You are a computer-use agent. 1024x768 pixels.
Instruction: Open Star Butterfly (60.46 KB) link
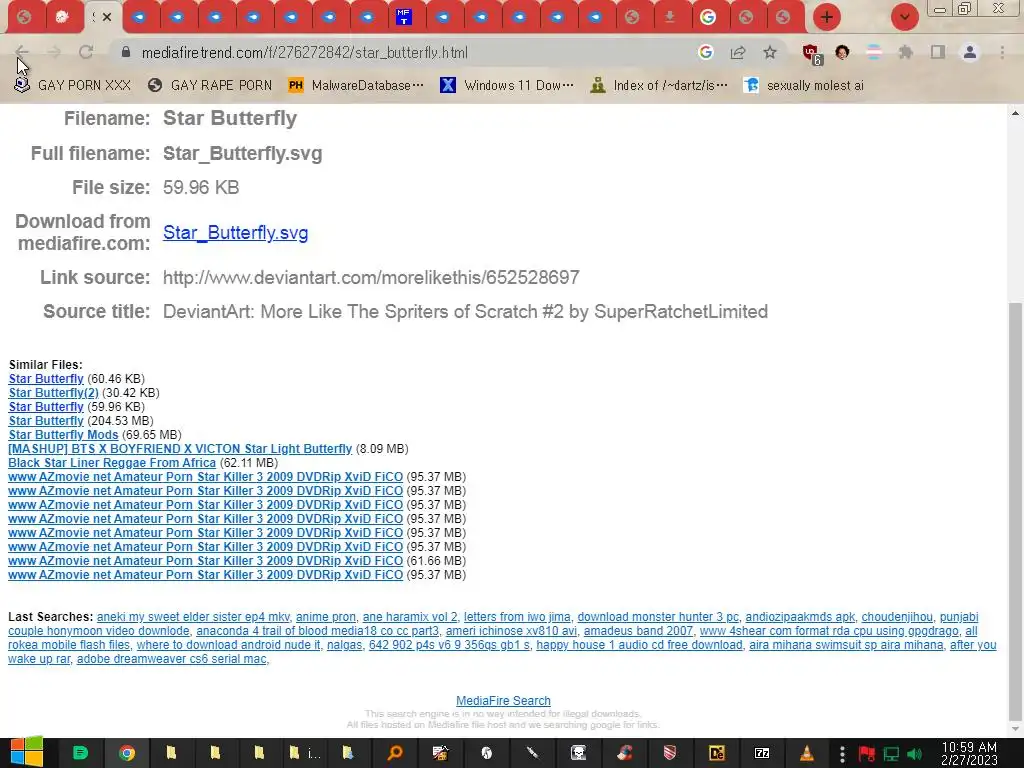pos(46,379)
